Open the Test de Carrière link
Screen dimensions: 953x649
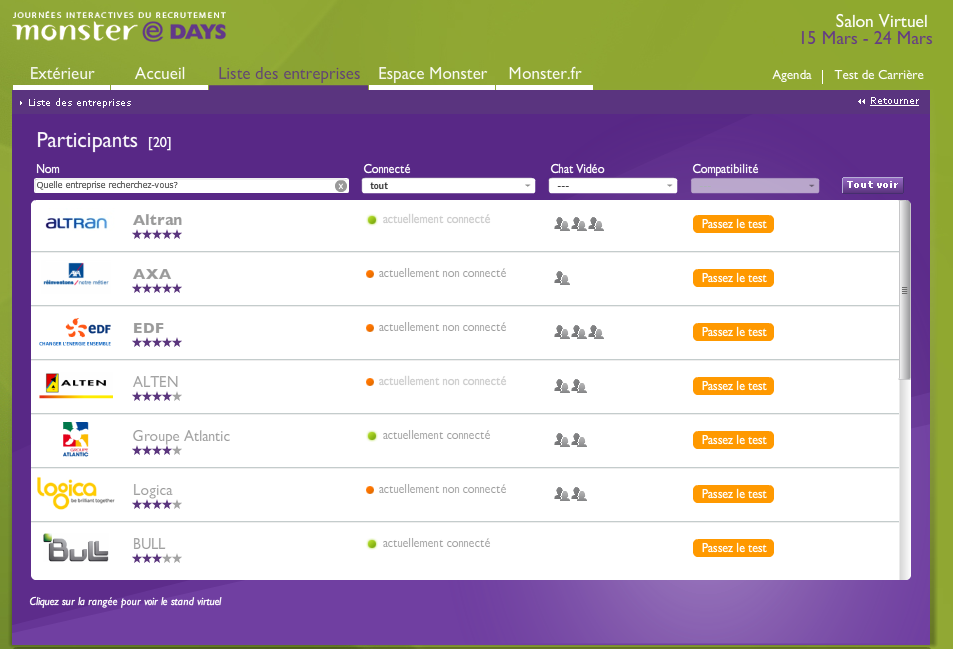pyautogui.click(x=879, y=75)
